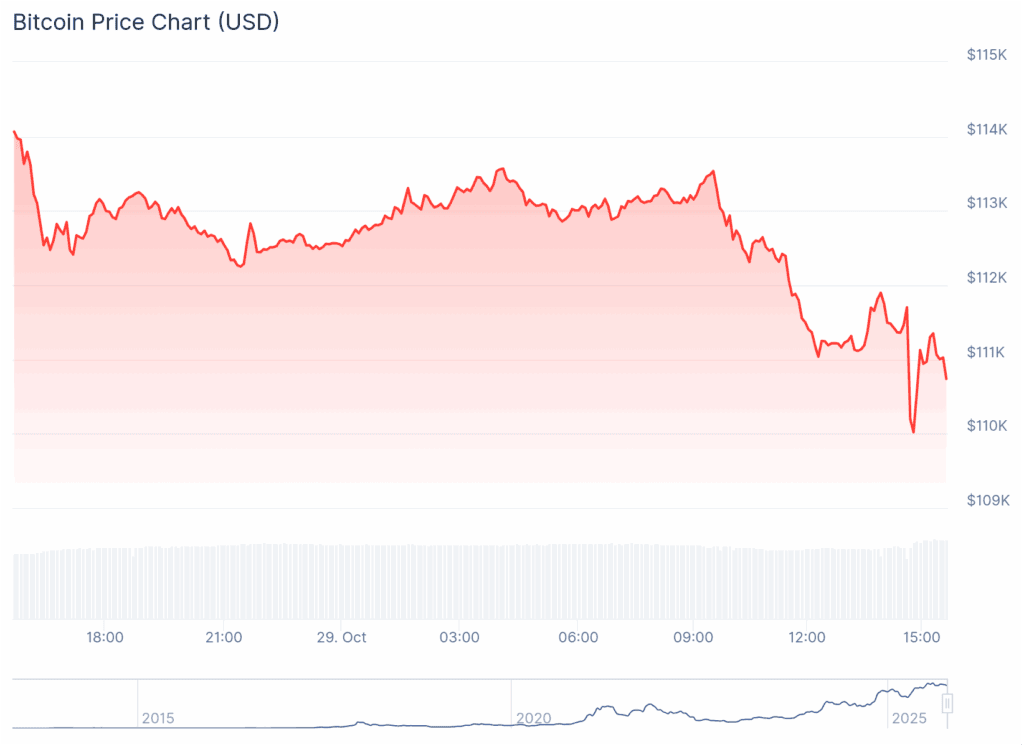1024x747 pixels.
Task: Click the $114K price axis label
Action: (x=987, y=129)
